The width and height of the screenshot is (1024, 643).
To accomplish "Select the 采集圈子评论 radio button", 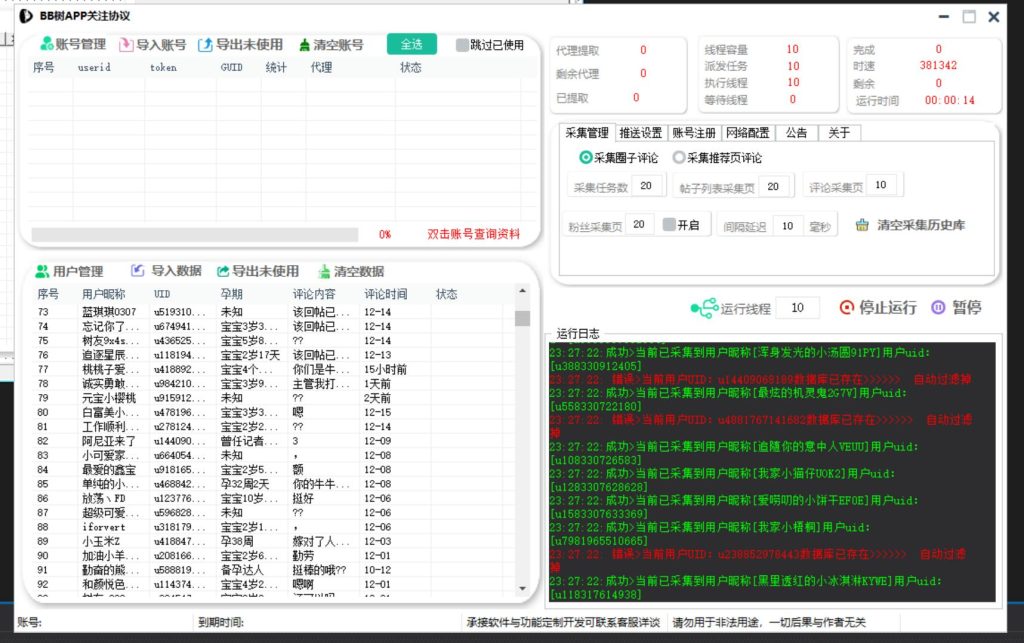I will click(x=586, y=158).
